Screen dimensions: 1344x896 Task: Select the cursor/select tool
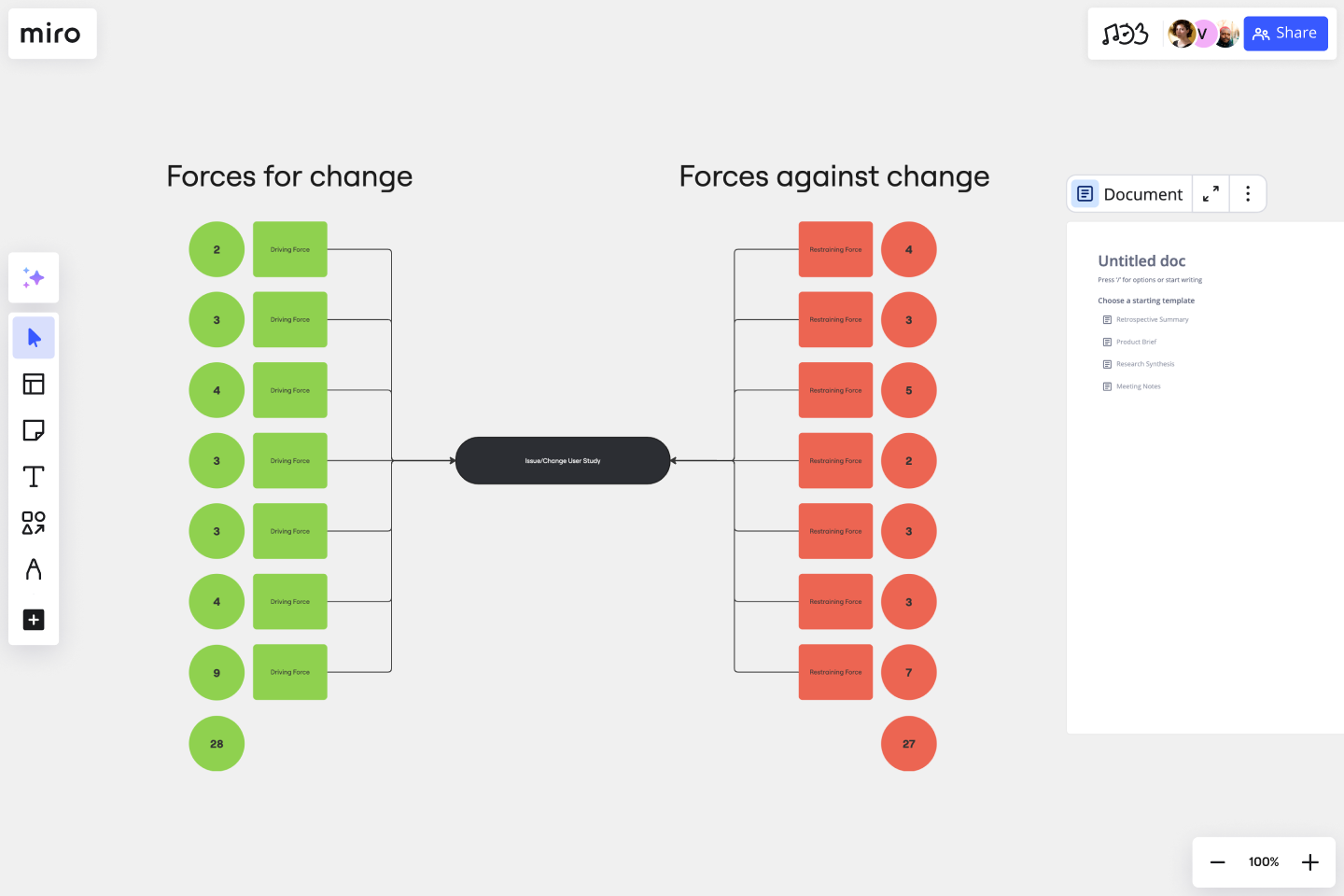click(33, 337)
